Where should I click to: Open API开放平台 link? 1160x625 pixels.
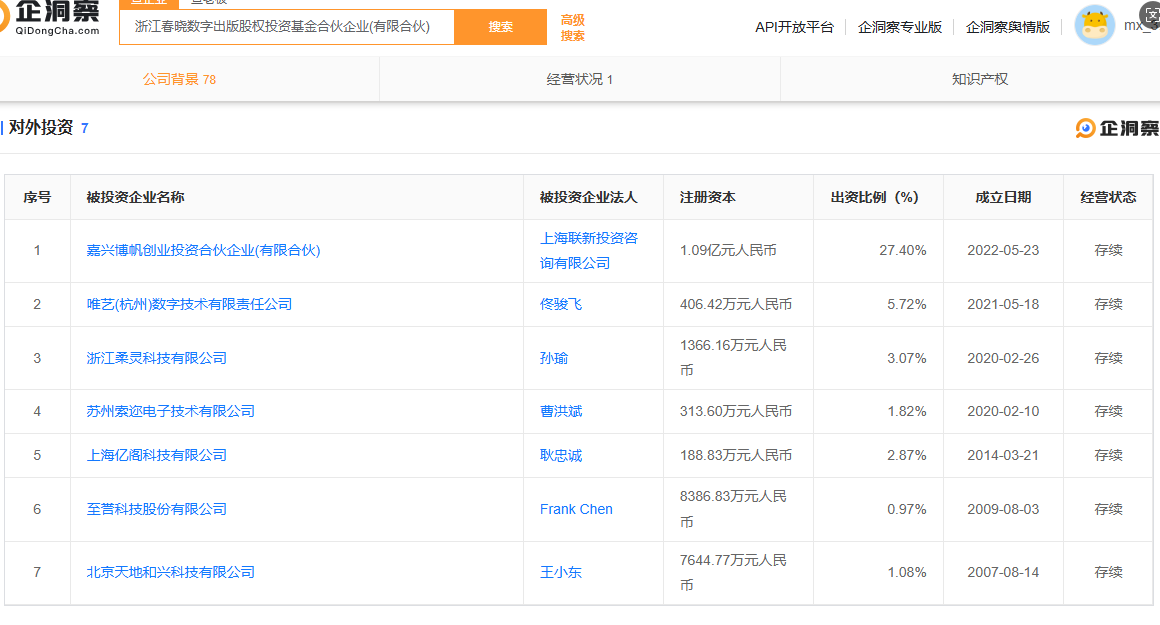[794, 27]
